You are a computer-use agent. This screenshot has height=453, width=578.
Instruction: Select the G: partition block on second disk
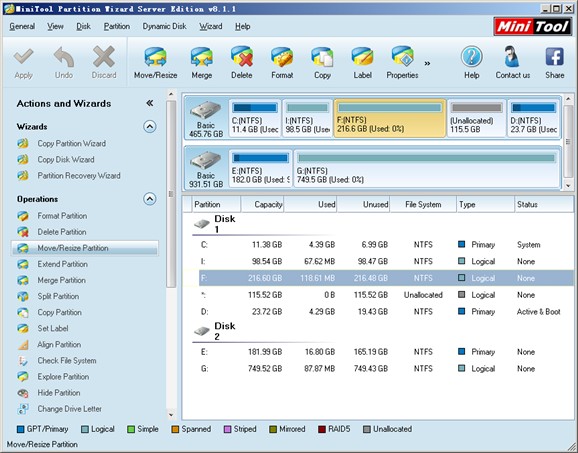(x=427, y=168)
